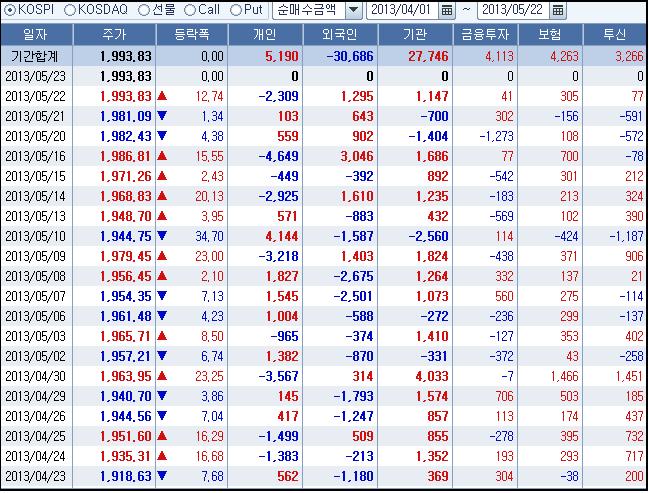Click the 주가 column header

coord(114,34)
